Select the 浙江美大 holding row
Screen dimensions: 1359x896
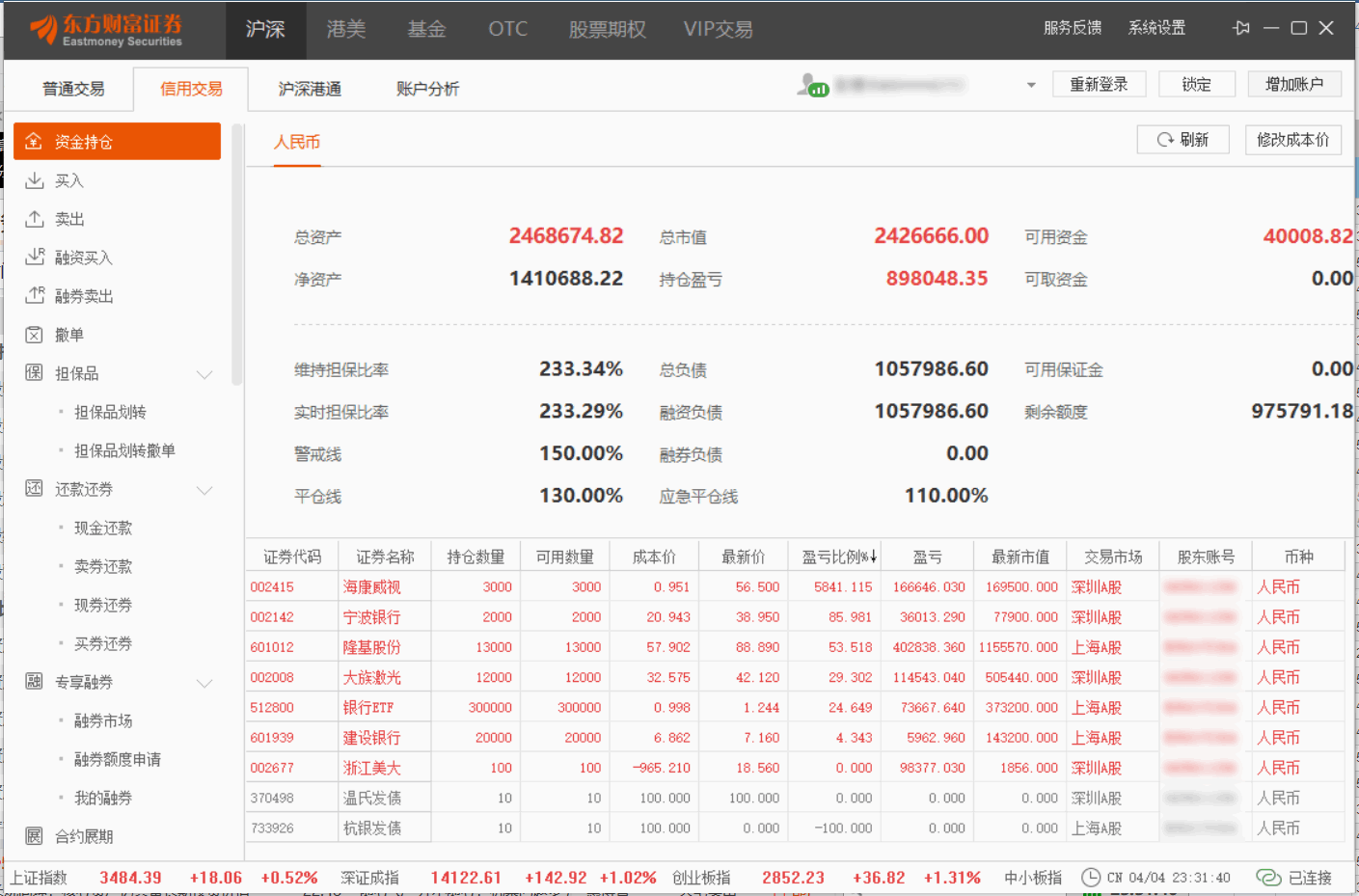click(x=795, y=768)
